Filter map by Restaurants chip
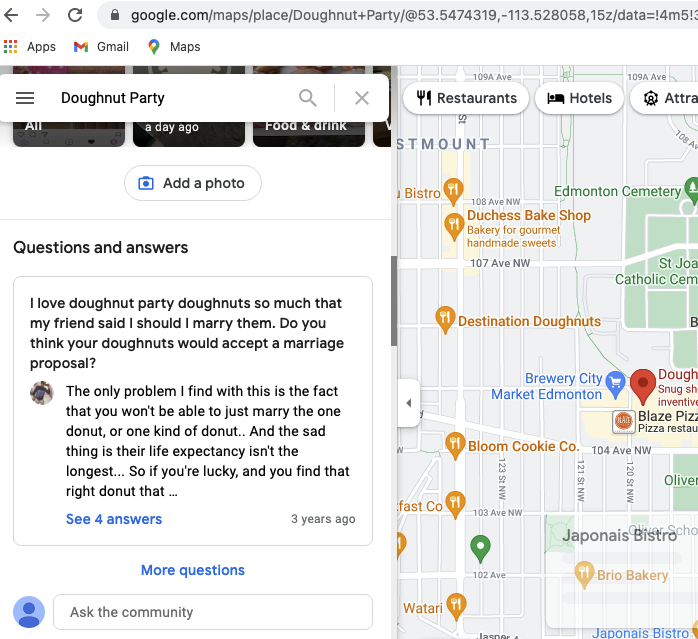 [467, 98]
